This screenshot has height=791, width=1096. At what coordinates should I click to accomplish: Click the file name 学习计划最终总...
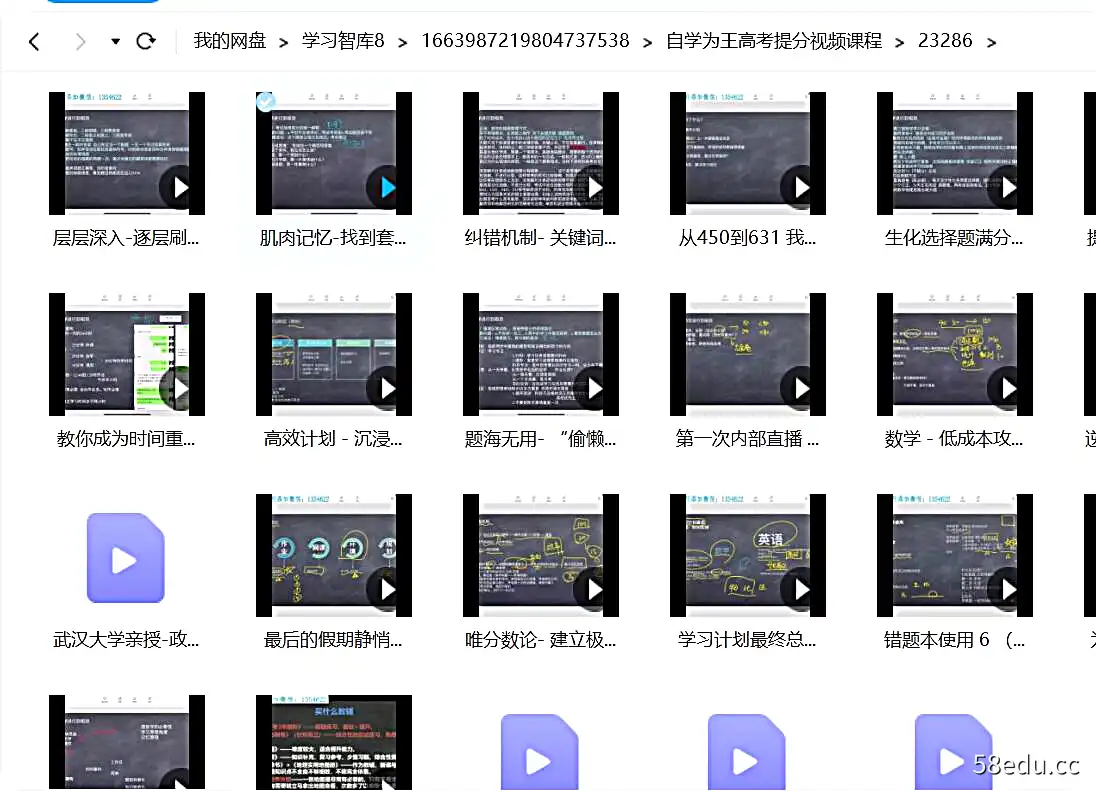click(x=747, y=639)
